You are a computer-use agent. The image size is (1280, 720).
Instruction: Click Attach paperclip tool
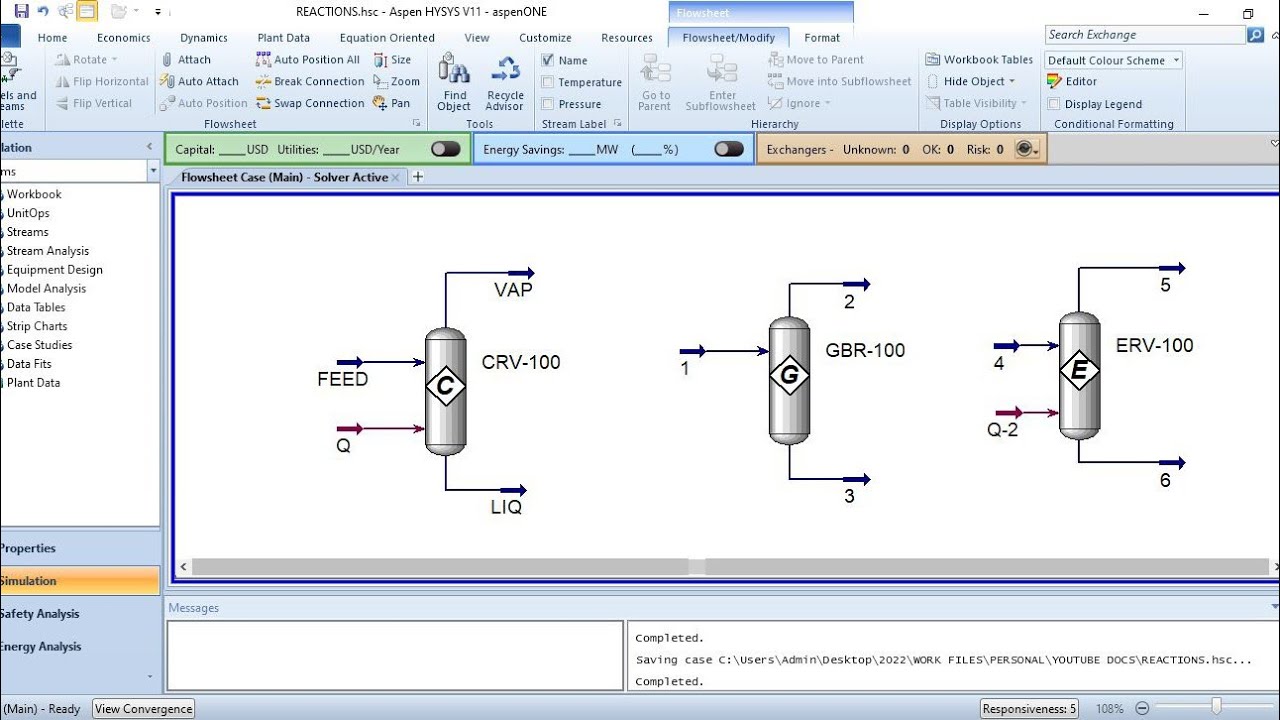tap(185, 60)
